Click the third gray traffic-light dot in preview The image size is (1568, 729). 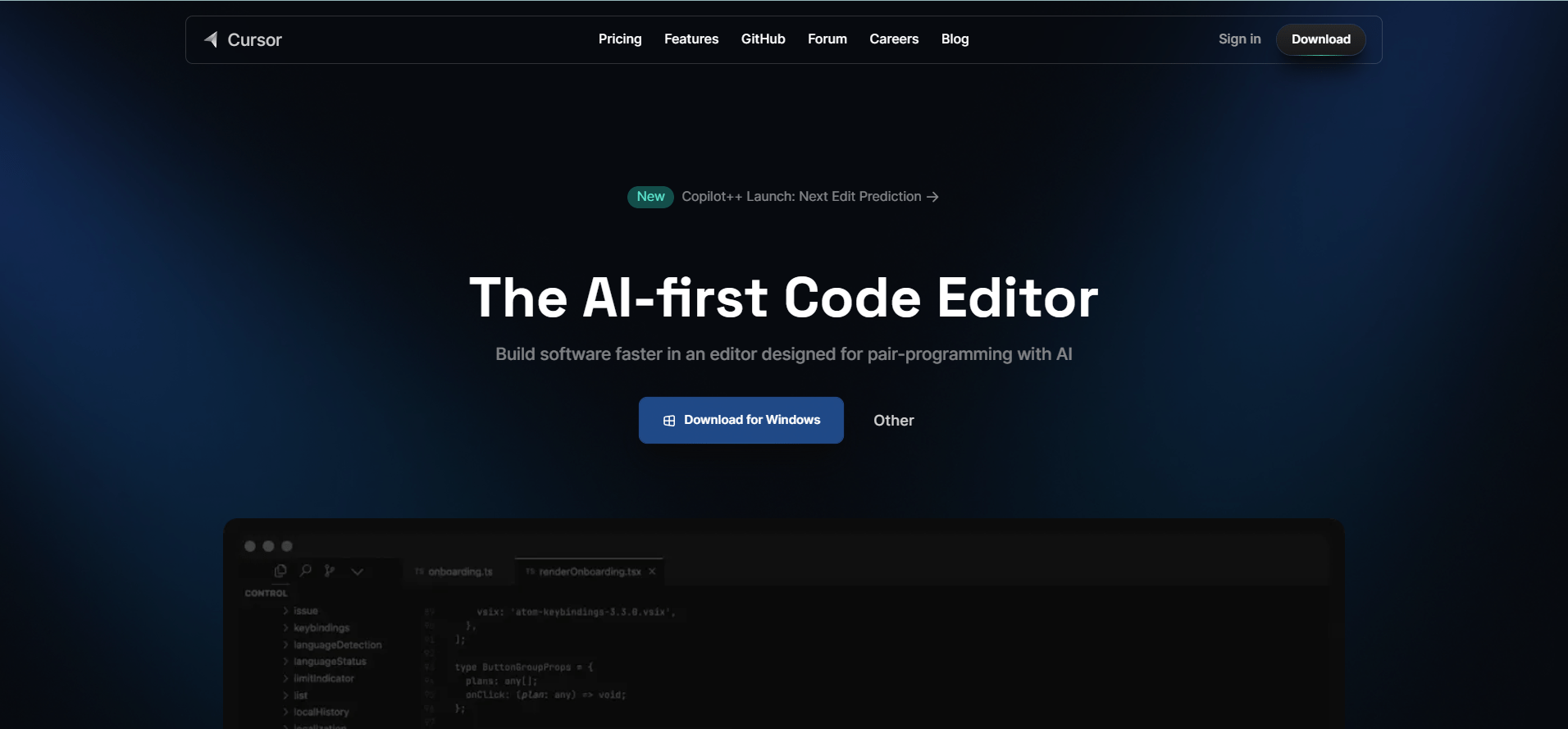click(287, 546)
